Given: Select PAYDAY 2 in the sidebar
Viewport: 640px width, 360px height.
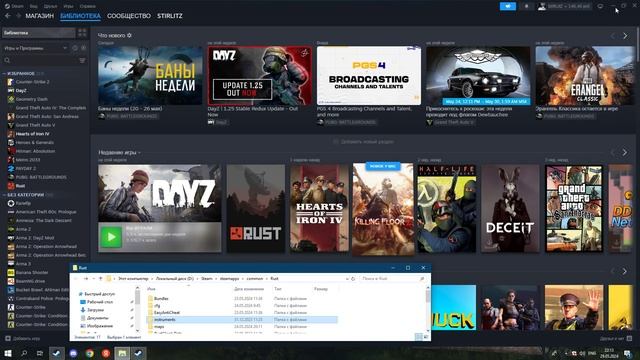Looking at the screenshot, I should coord(25,168).
